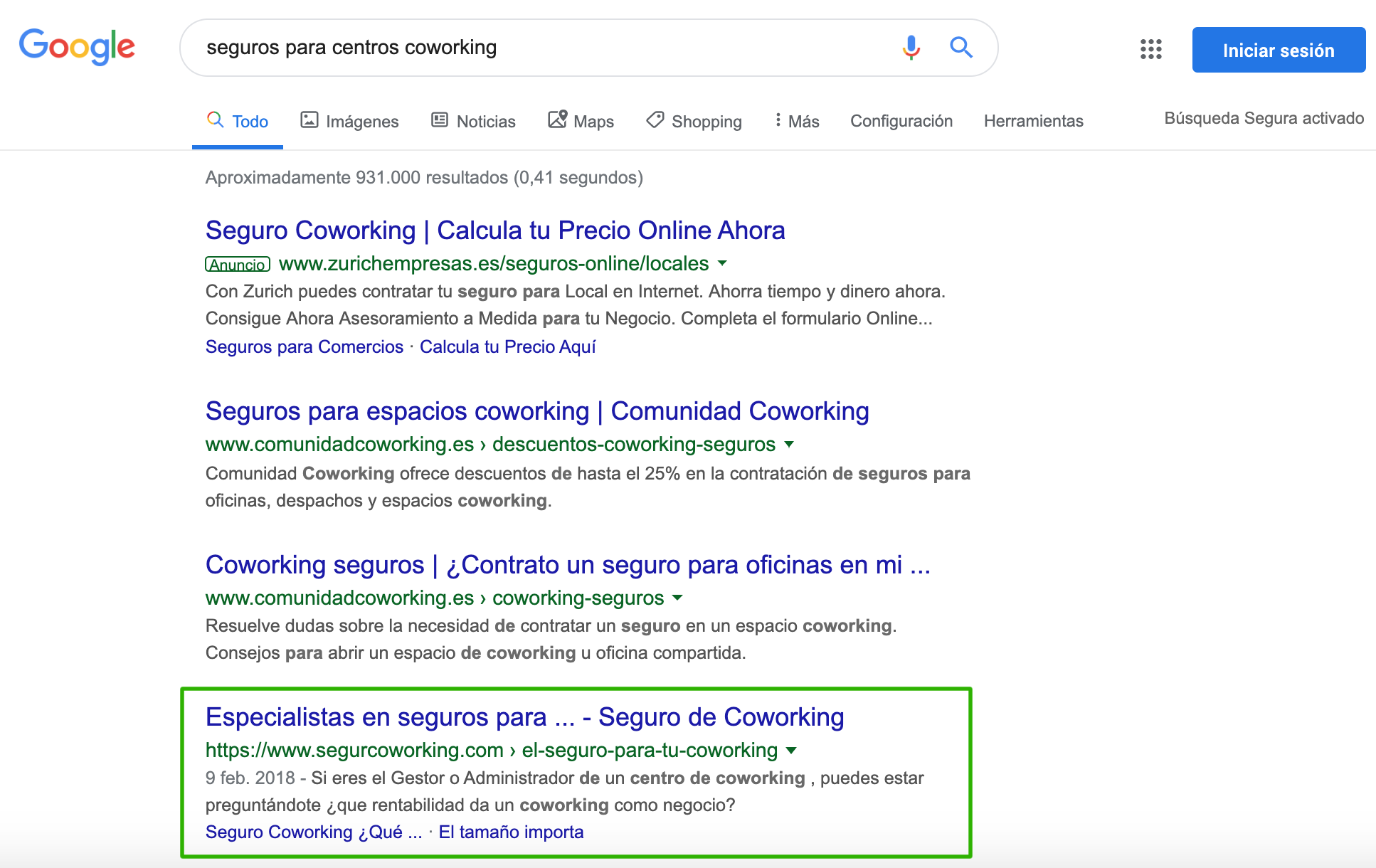
Task: Open Configuración settings menu
Action: [x=901, y=121]
